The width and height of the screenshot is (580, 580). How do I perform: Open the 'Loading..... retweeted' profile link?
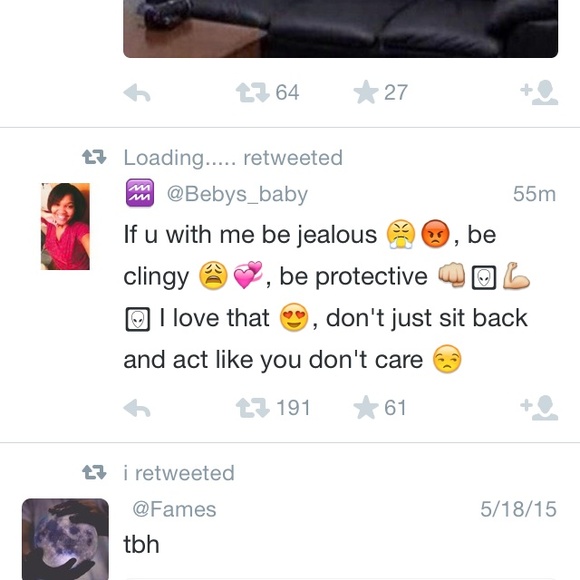(233, 158)
